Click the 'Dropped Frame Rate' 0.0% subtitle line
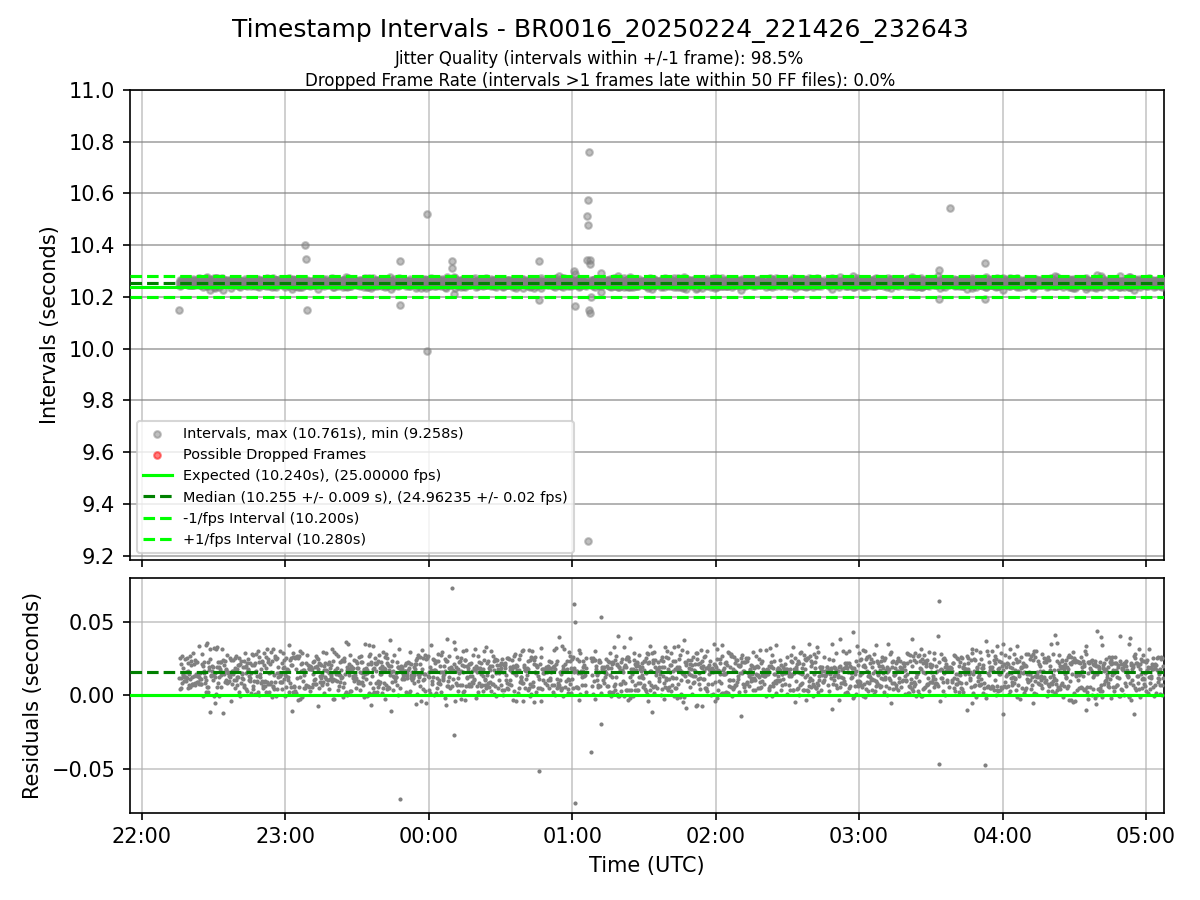Viewport: 1200px width, 900px height. [600, 79]
